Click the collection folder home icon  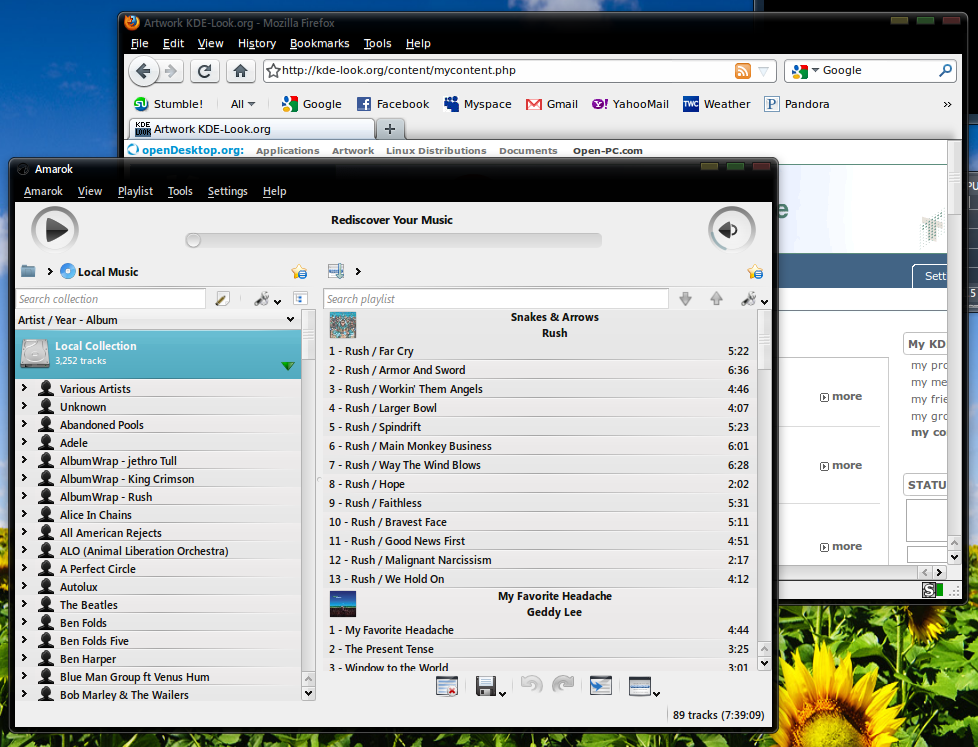[x=28, y=271]
